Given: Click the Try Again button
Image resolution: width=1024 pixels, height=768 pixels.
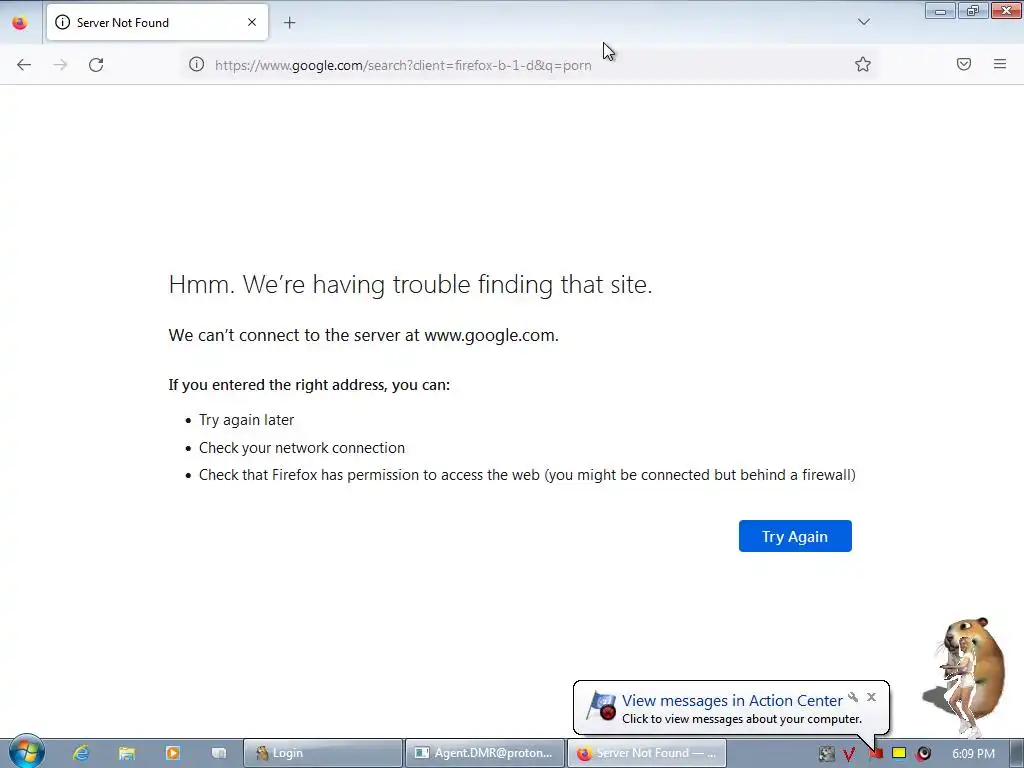Looking at the screenshot, I should click(795, 536).
